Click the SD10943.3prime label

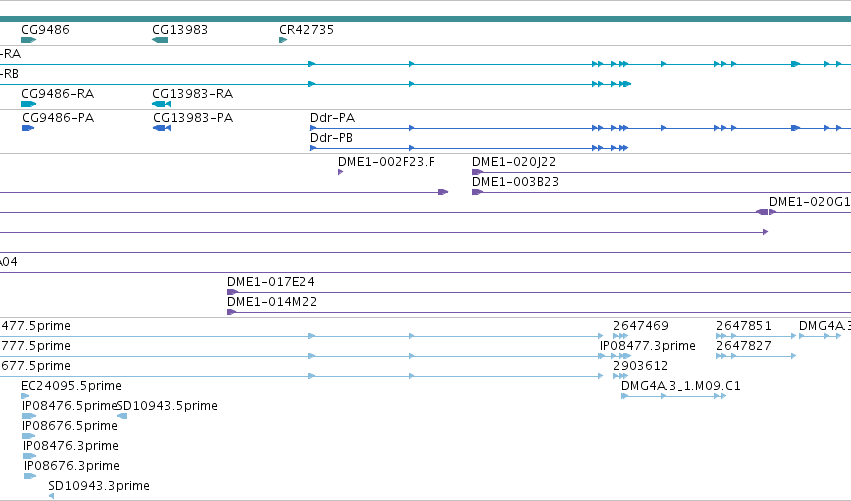click(99, 486)
